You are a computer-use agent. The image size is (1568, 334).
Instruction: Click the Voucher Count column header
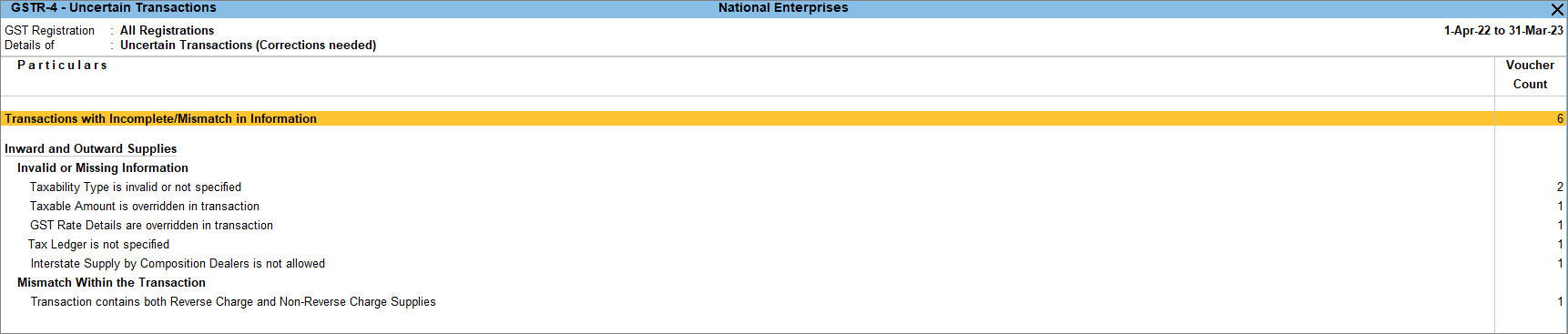(1530, 75)
